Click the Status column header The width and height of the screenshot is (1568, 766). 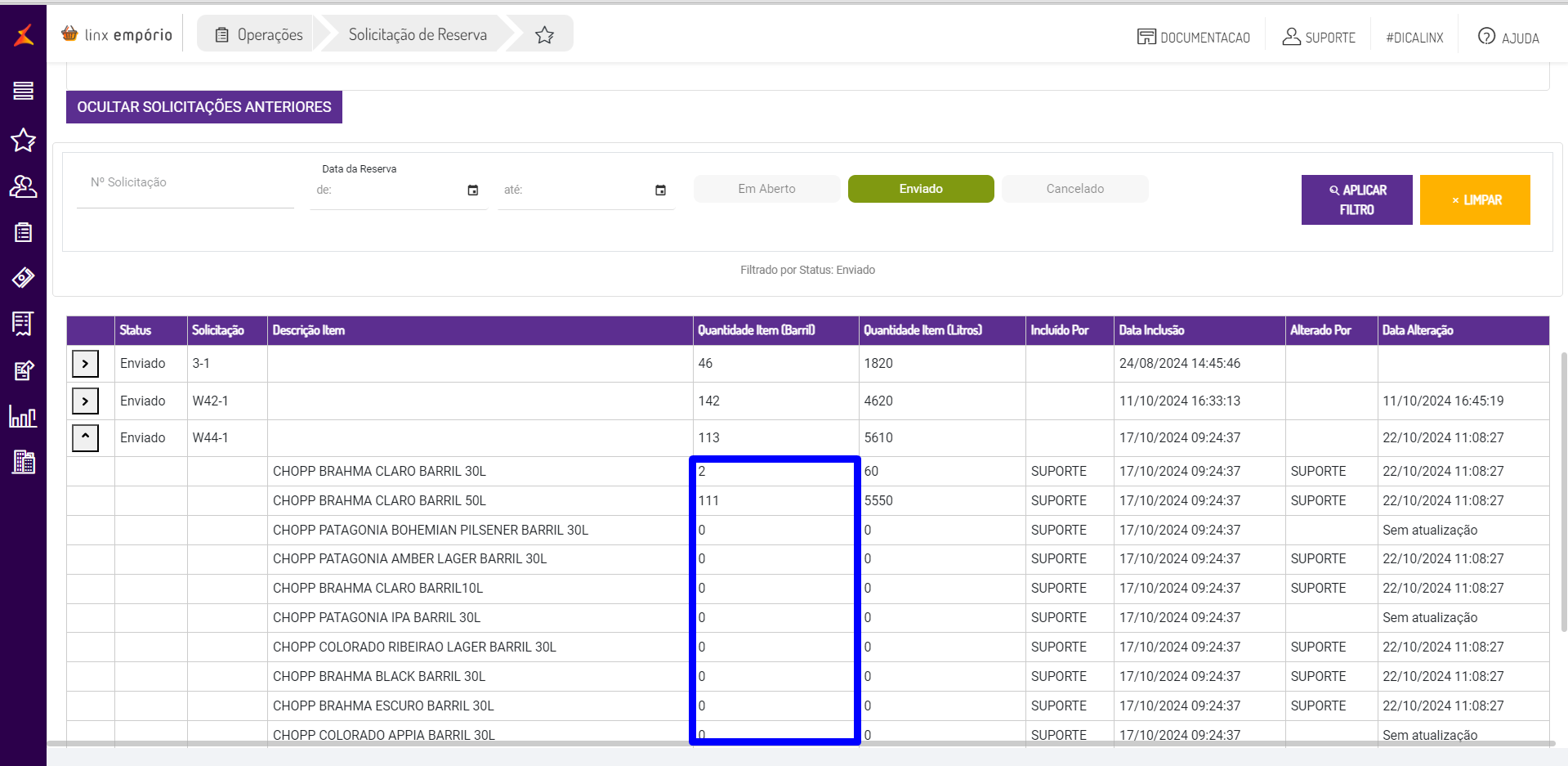151,330
